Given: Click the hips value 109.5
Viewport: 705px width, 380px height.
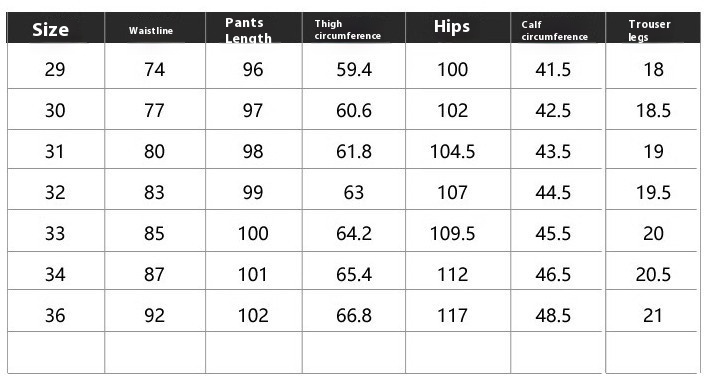Looking at the screenshot, I should point(452,234).
